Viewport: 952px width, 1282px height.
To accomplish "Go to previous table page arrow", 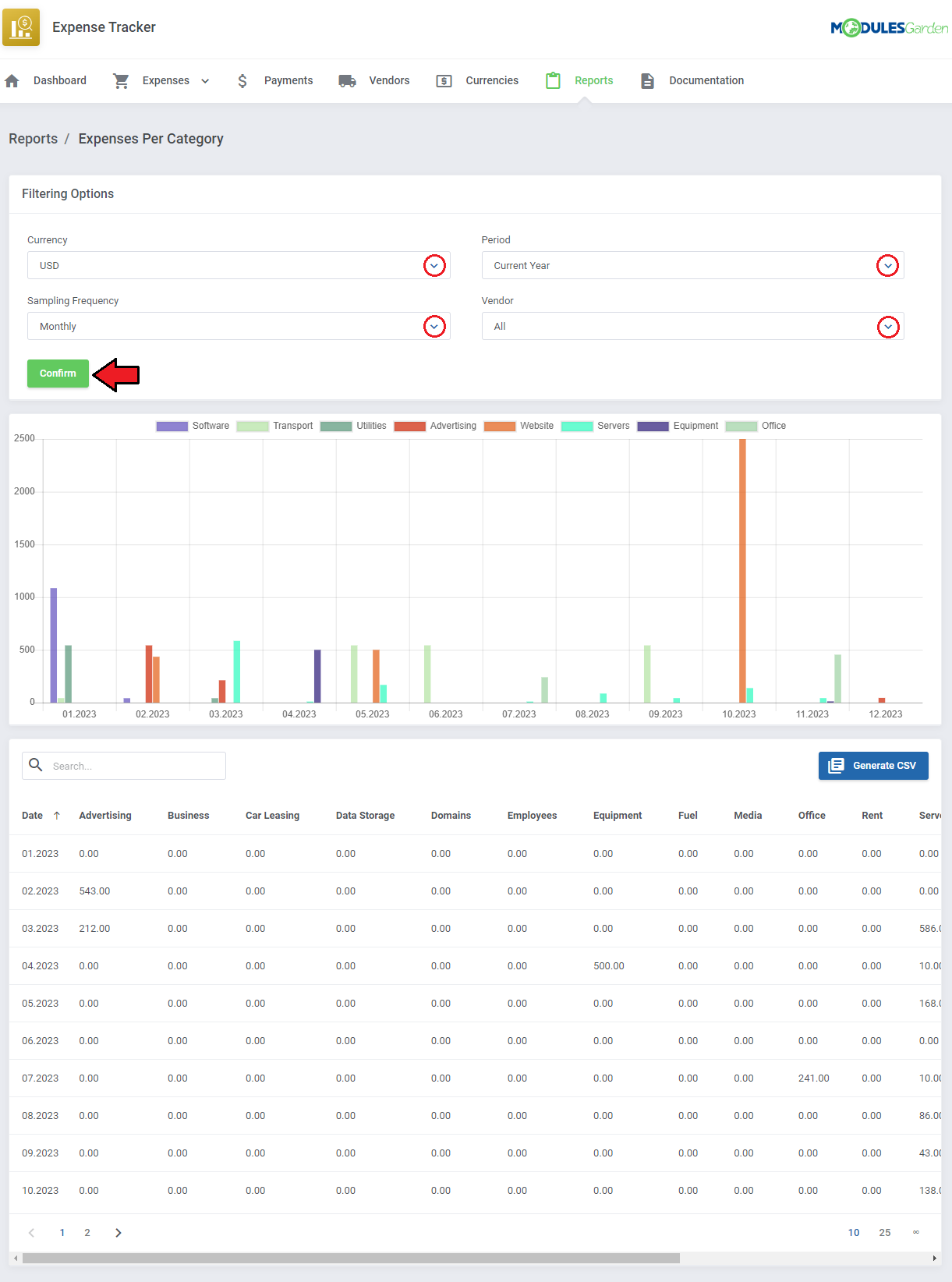I will click(x=31, y=1233).
